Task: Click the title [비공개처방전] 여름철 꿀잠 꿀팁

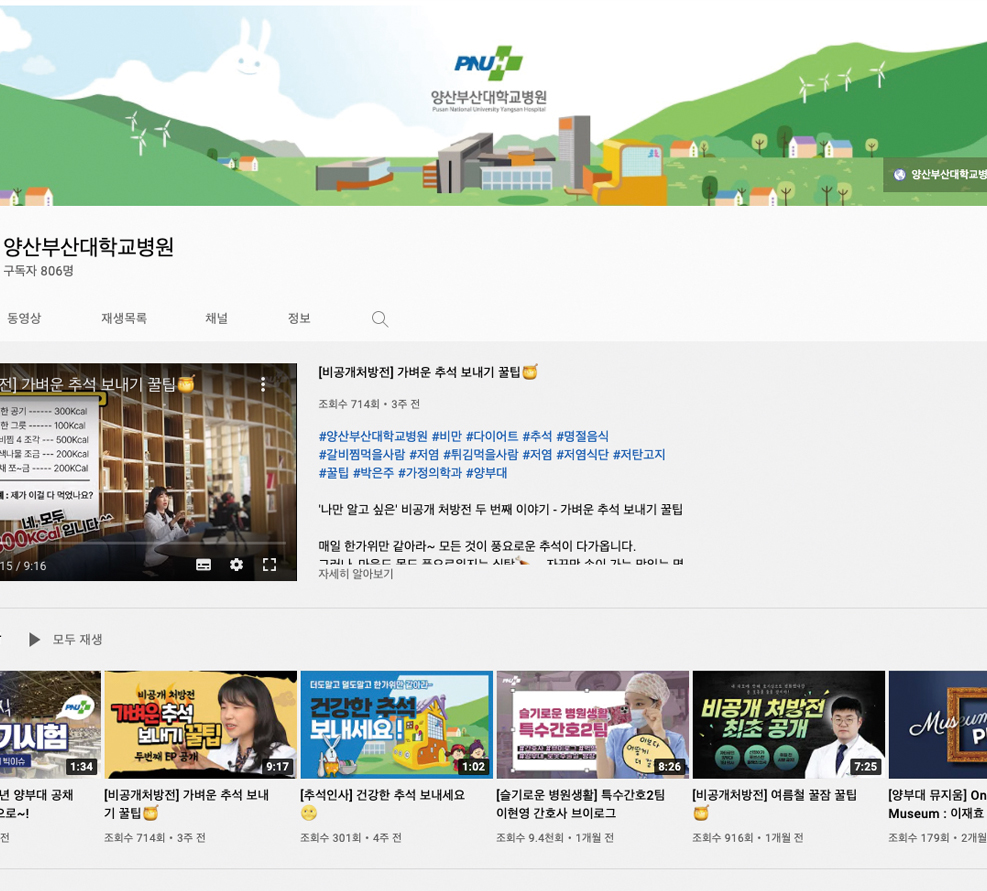Action: (x=774, y=803)
